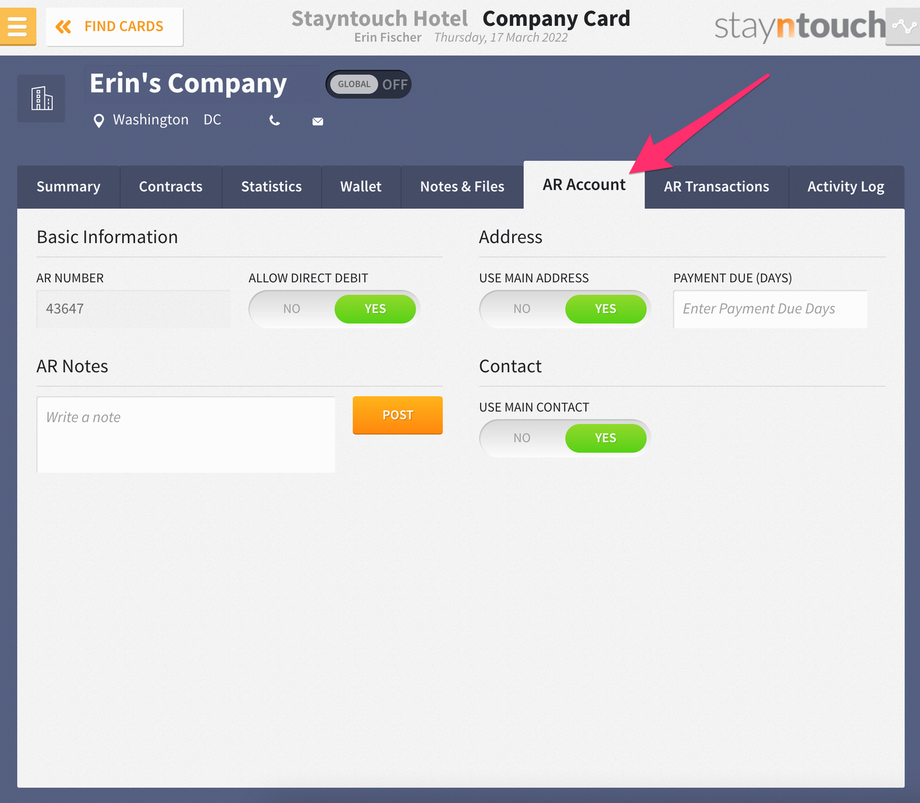Click the Erin Fischer user name
The image size is (920, 803).
[x=387, y=38]
